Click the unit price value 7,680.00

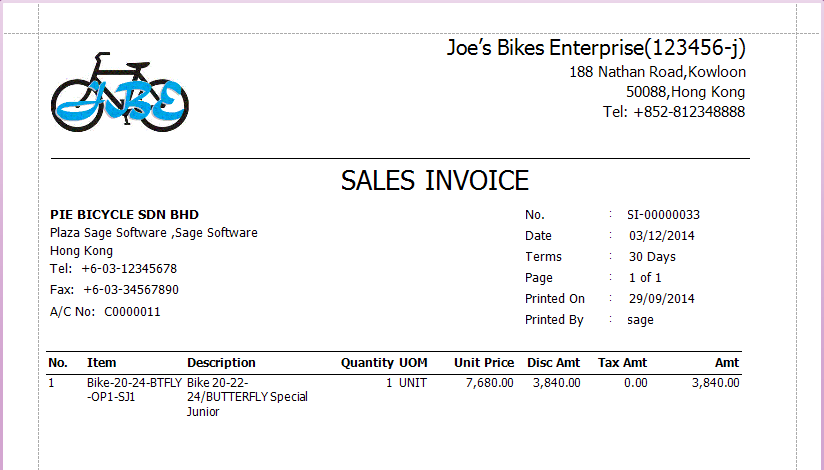[x=490, y=383]
